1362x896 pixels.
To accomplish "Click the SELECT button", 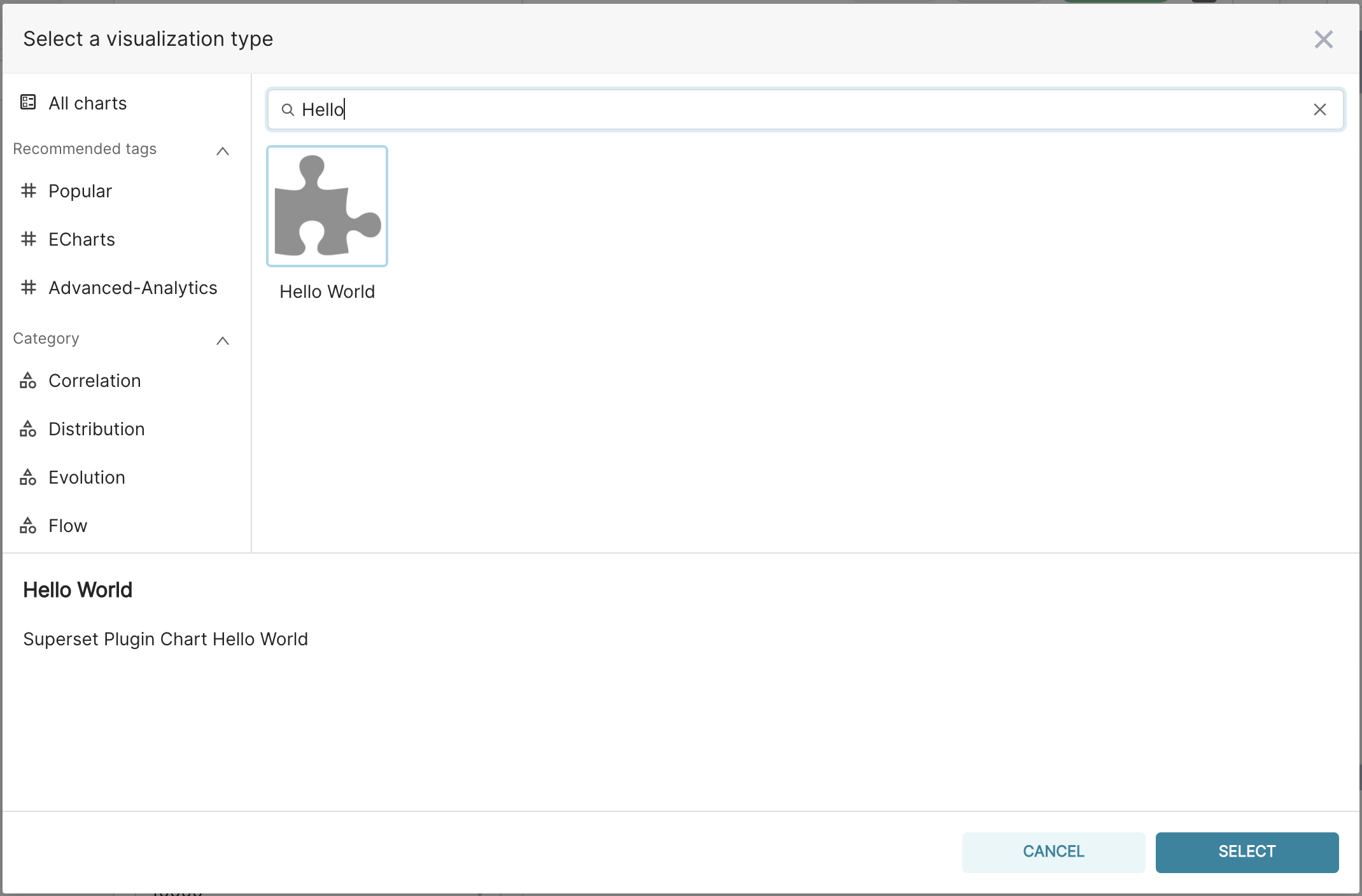I will click(x=1247, y=851).
